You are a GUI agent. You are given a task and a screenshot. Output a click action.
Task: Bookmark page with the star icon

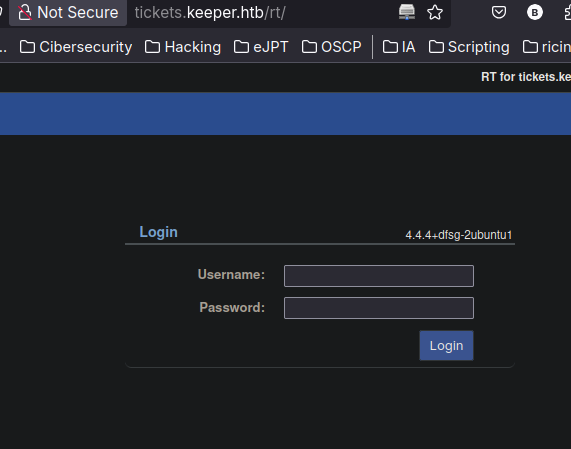point(435,13)
